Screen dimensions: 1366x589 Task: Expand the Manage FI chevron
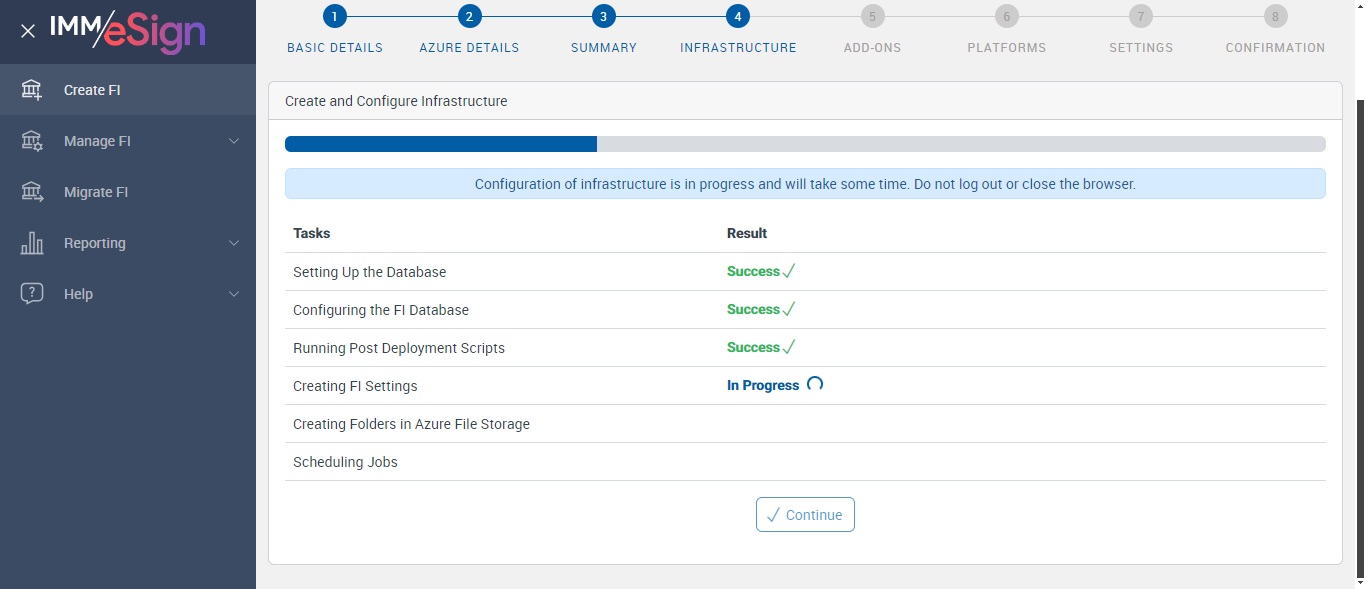pos(234,141)
